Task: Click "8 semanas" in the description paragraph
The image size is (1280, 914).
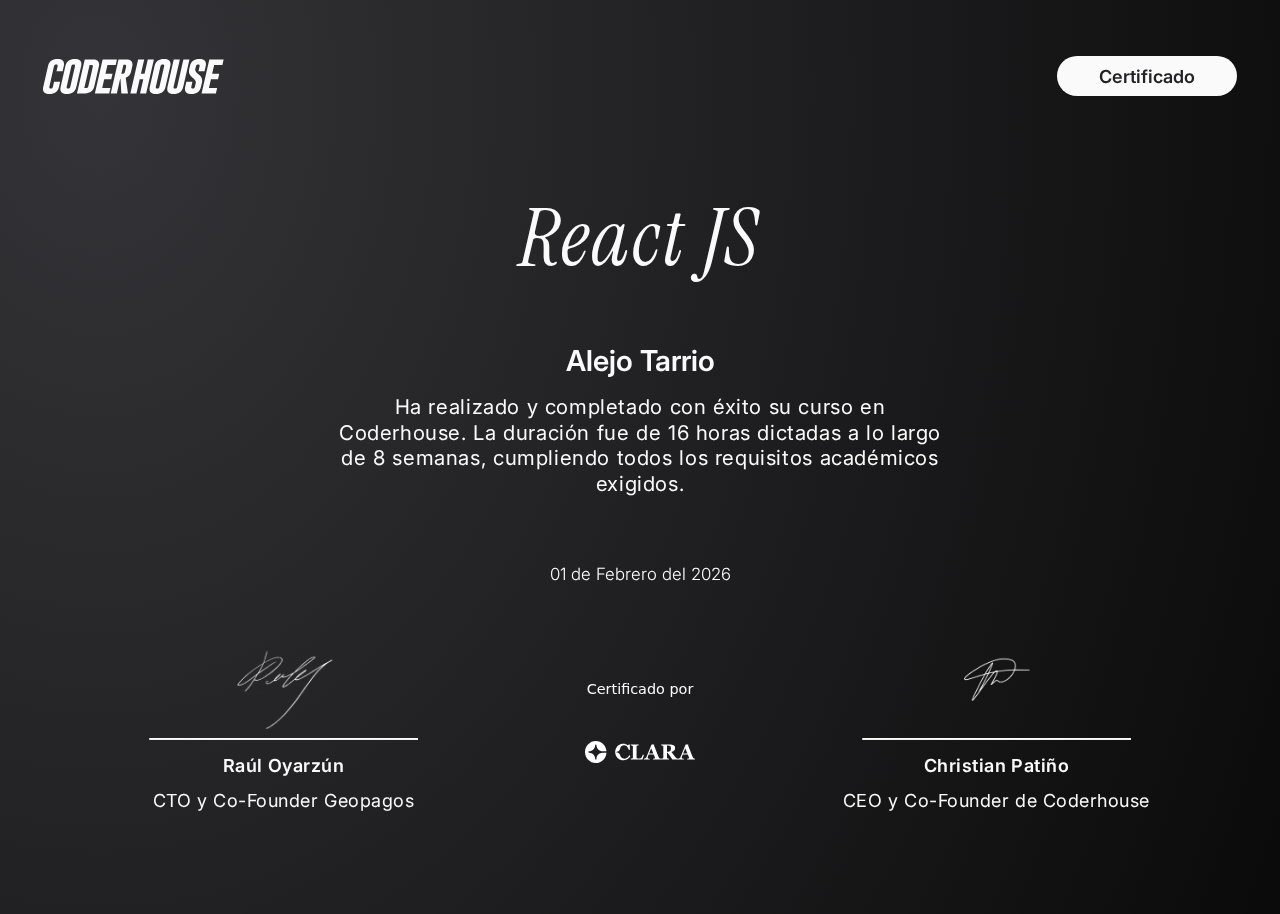Action: (x=428, y=458)
